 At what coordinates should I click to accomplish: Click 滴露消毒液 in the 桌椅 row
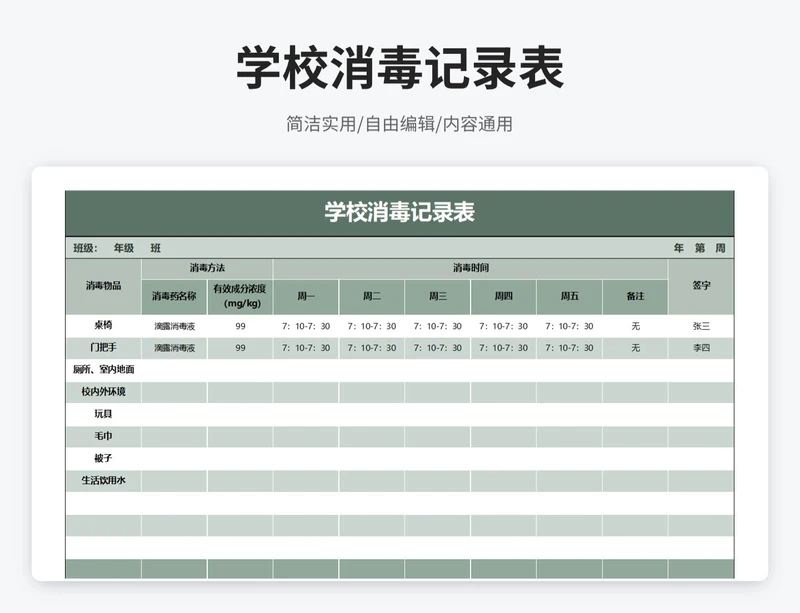pos(174,326)
